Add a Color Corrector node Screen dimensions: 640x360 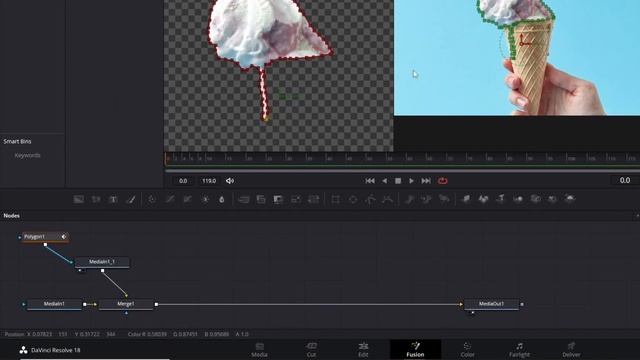152,199
